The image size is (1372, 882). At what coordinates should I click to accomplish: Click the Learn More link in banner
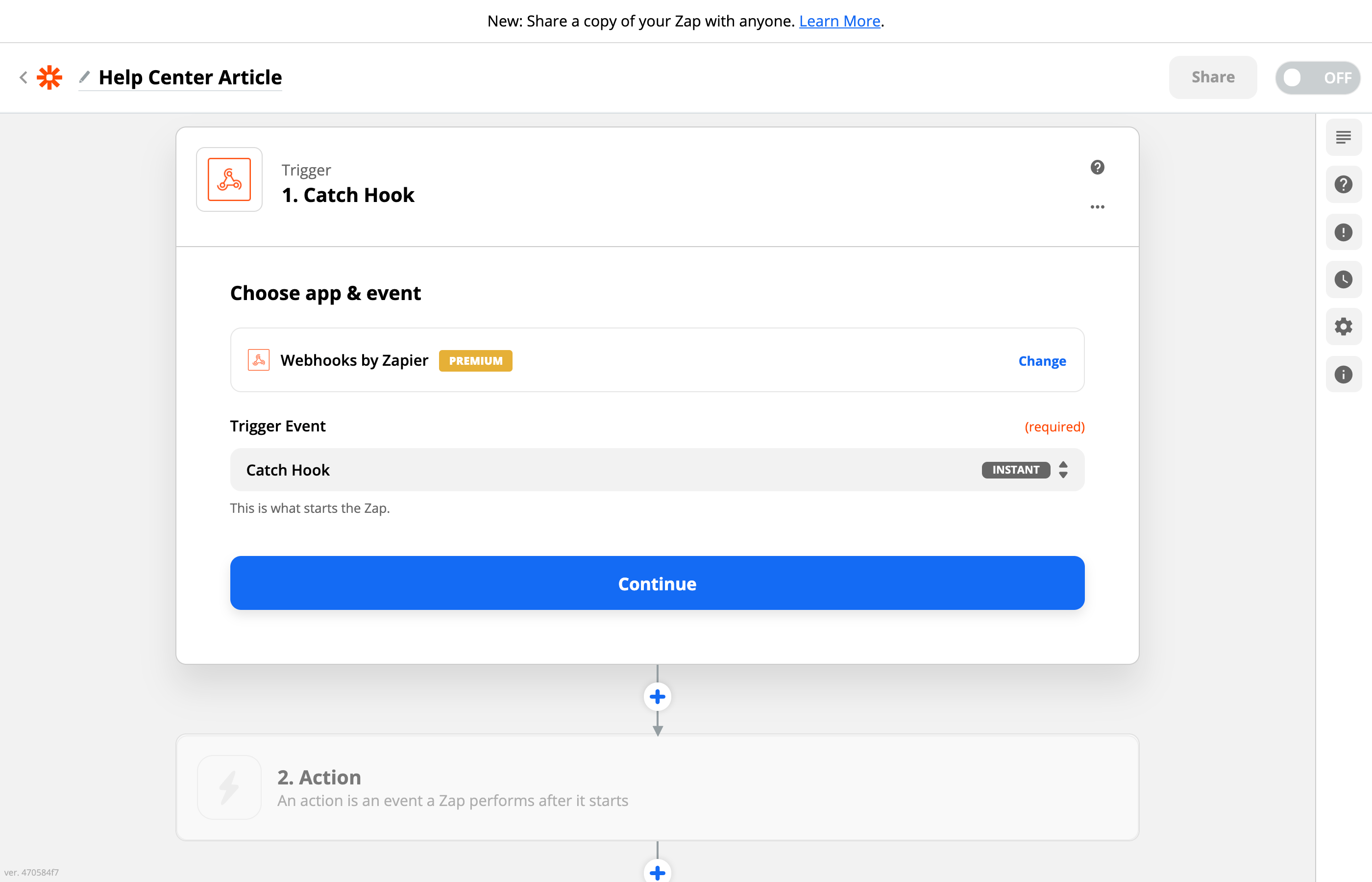840,20
